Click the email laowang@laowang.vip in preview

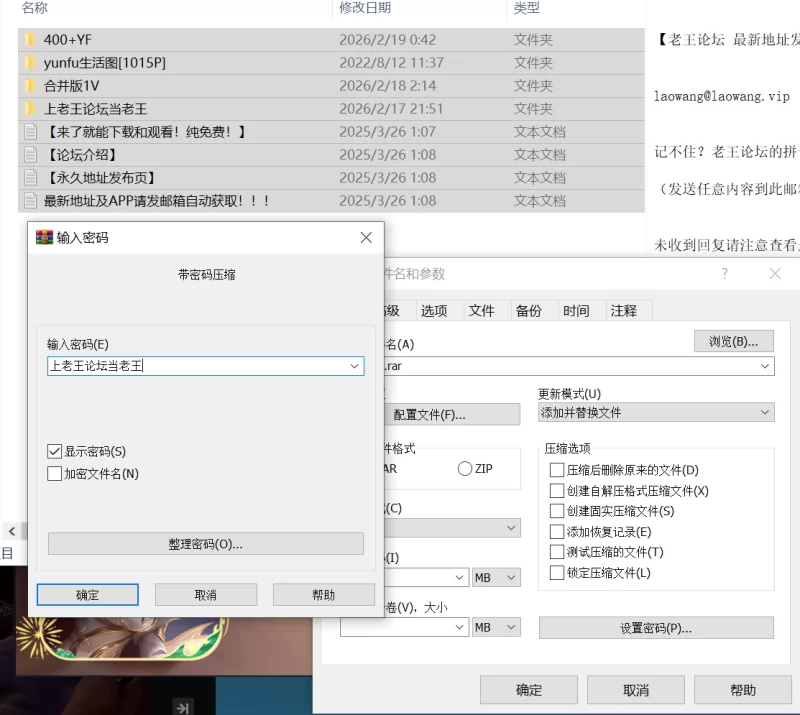722,96
